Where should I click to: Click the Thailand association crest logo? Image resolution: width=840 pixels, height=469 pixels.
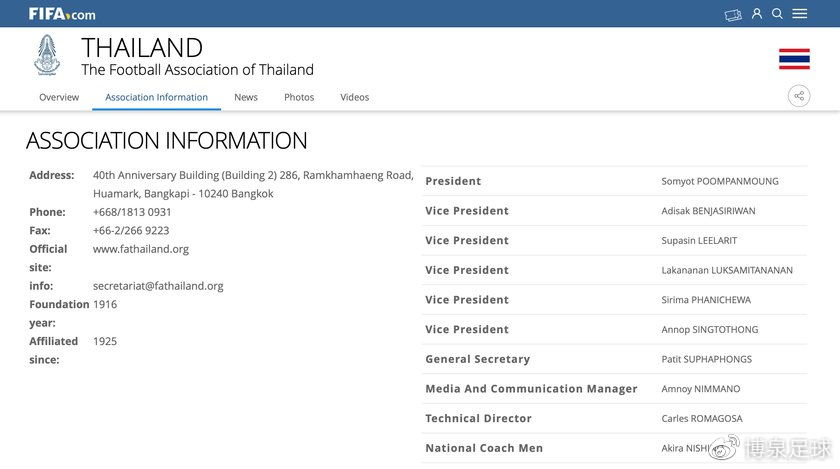point(47,55)
